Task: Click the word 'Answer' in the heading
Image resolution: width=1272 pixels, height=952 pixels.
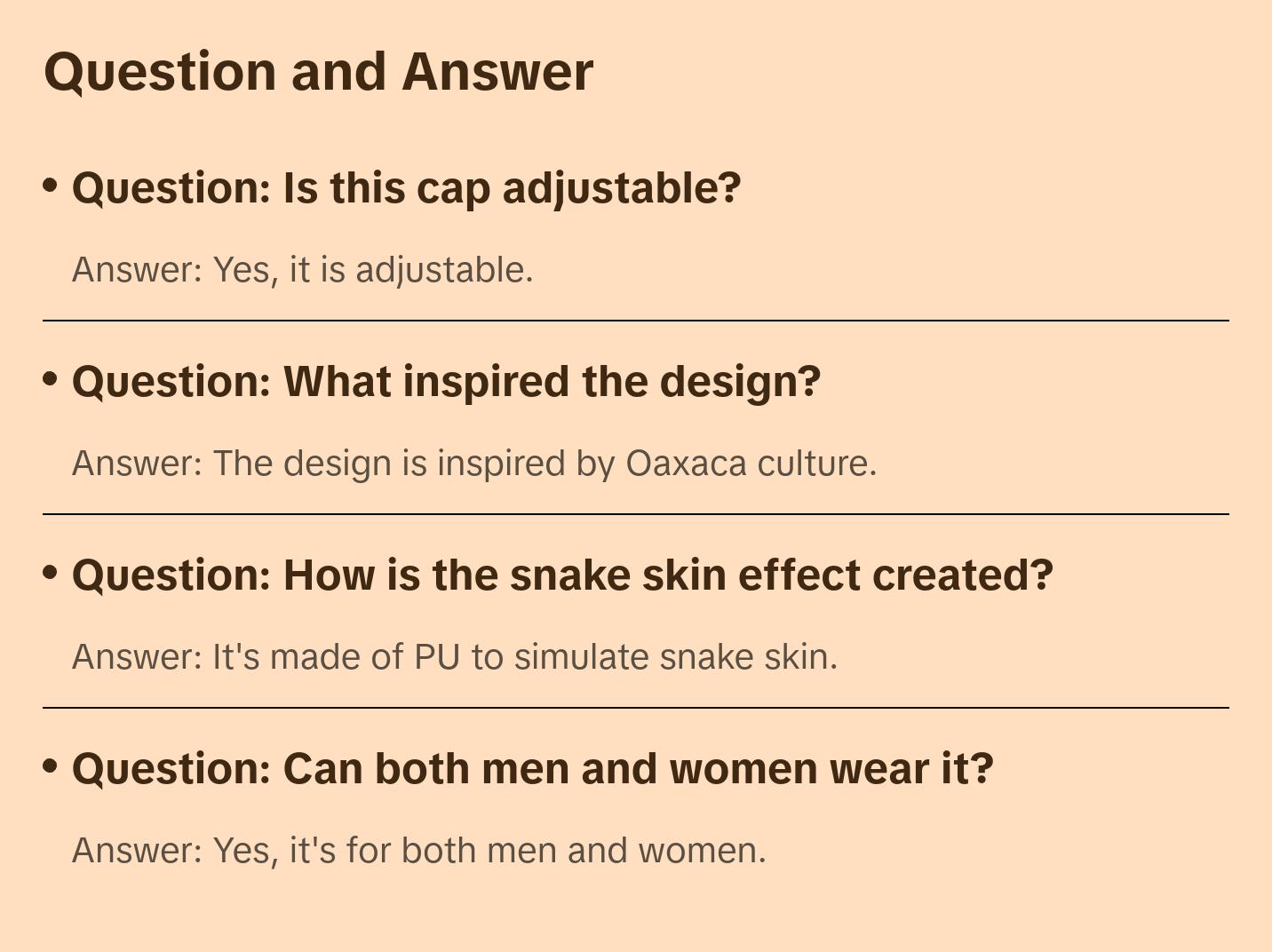Action: pyautogui.click(x=497, y=72)
